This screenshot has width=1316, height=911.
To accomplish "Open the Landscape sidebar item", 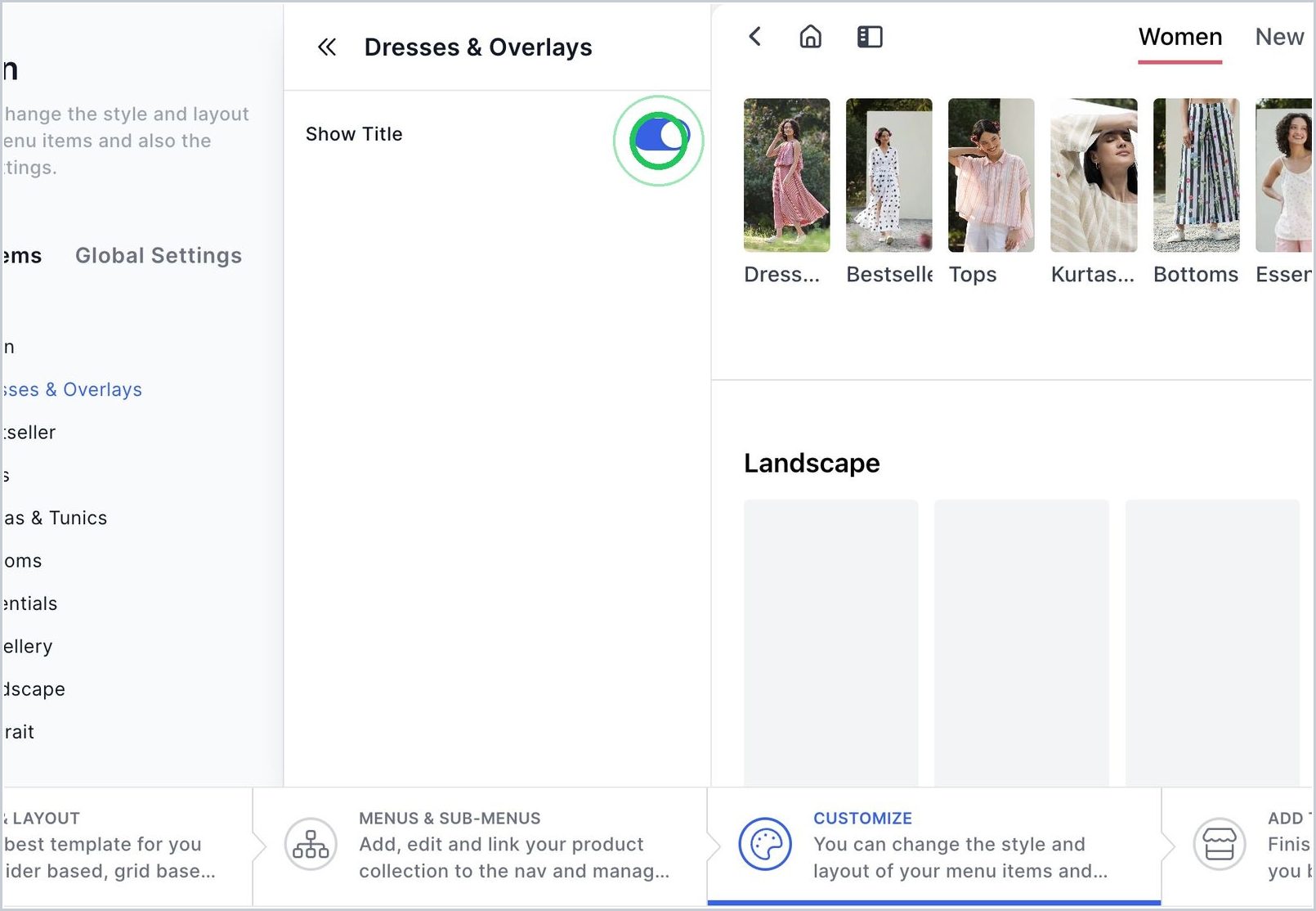I will (34, 689).
